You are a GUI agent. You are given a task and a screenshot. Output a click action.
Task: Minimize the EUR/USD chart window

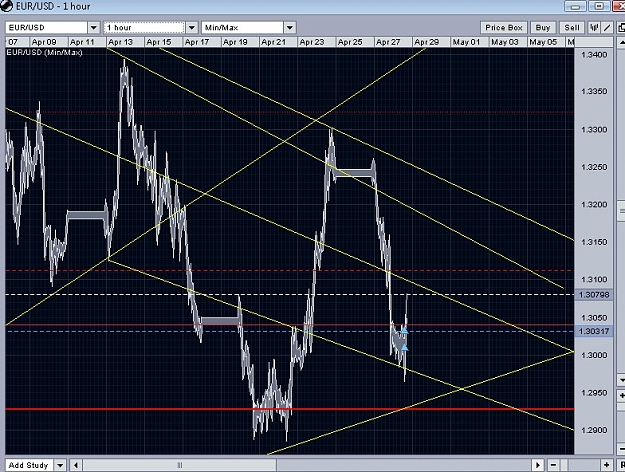click(x=575, y=6)
